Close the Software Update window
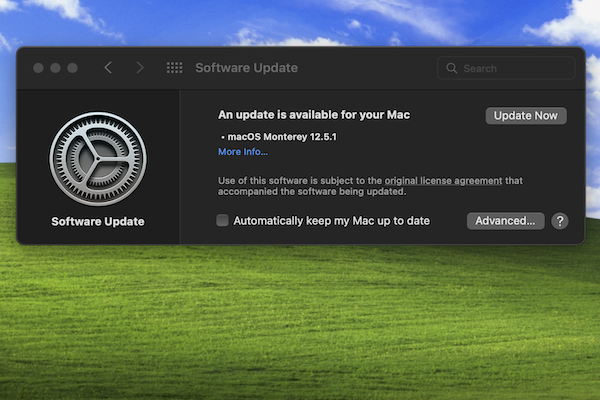 (39, 68)
